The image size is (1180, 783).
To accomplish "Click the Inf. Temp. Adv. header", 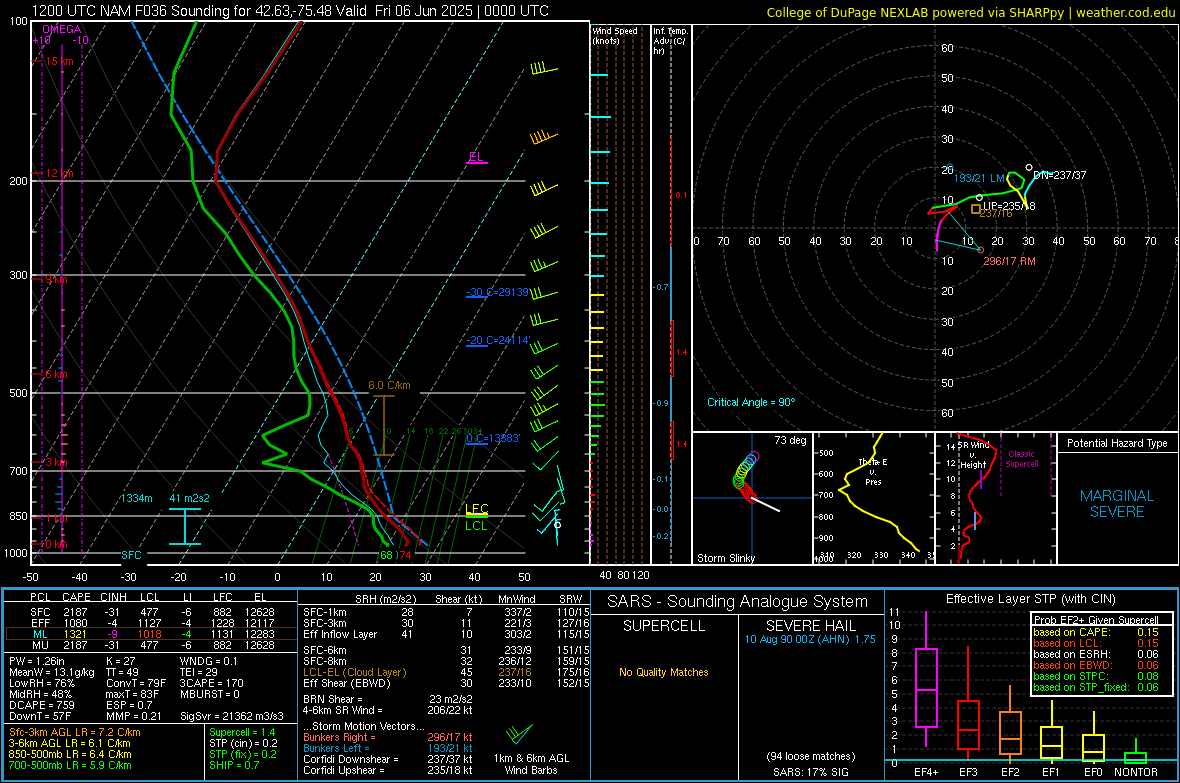I will click(x=670, y=41).
